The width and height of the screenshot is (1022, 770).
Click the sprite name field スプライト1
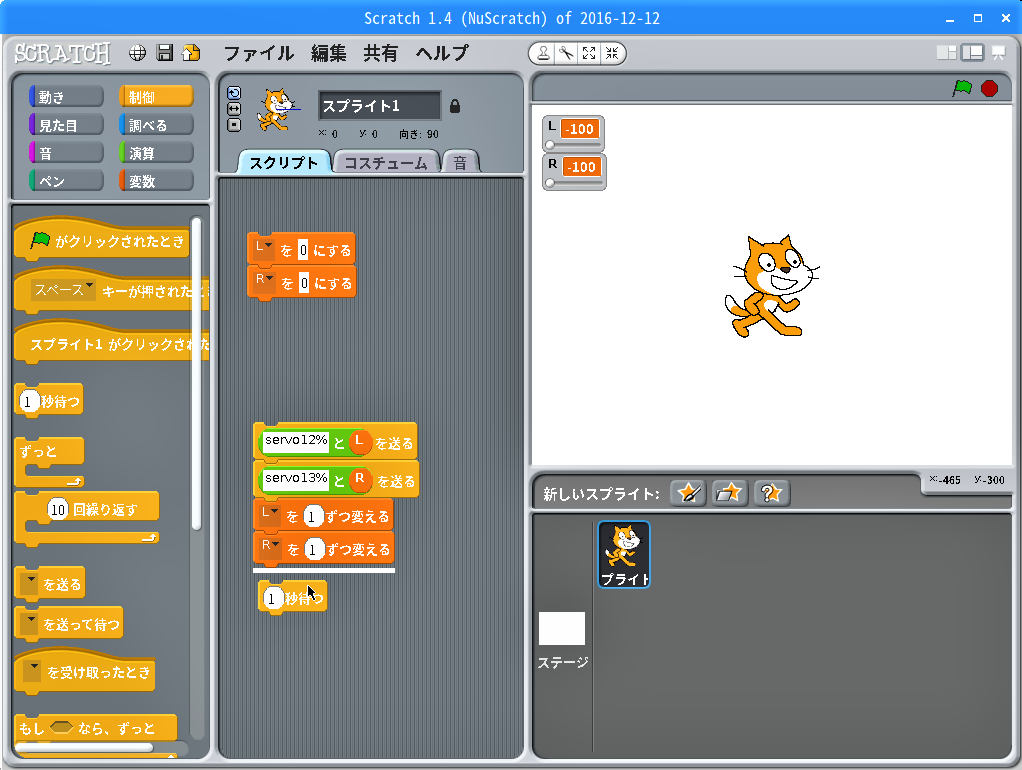(x=379, y=106)
